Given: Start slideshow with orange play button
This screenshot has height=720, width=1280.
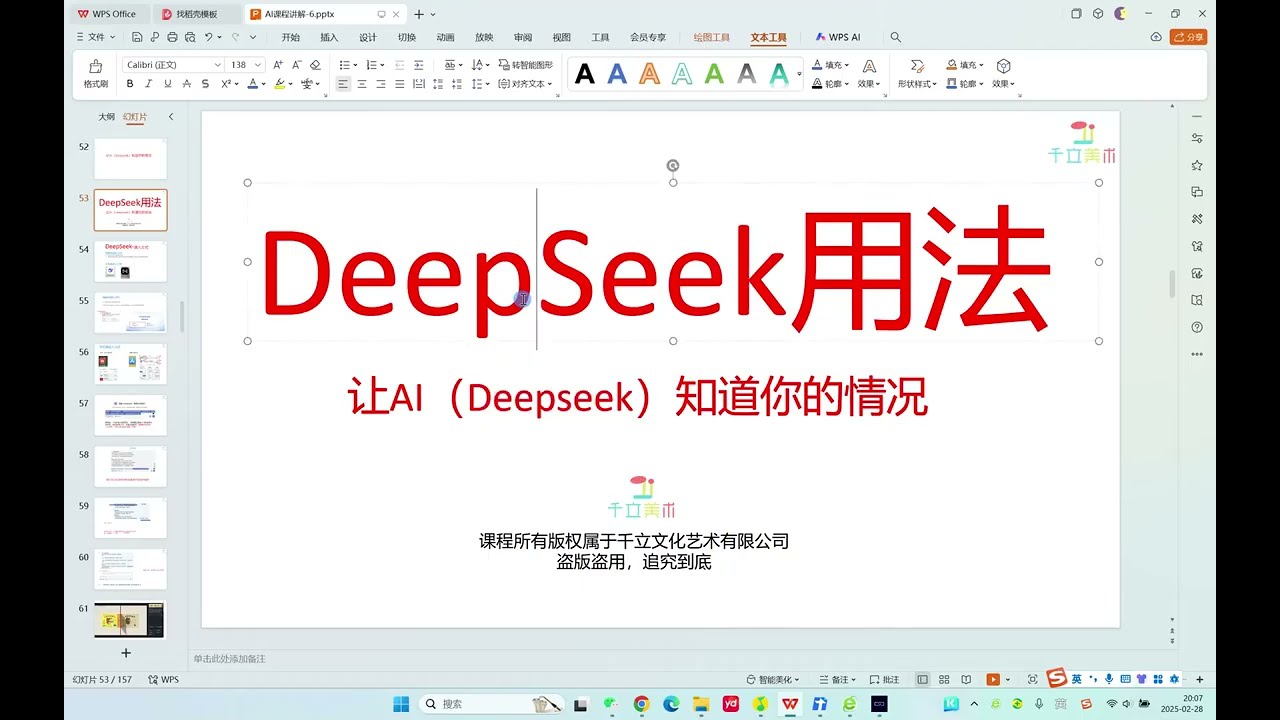Looking at the screenshot, I should [993, 679].
